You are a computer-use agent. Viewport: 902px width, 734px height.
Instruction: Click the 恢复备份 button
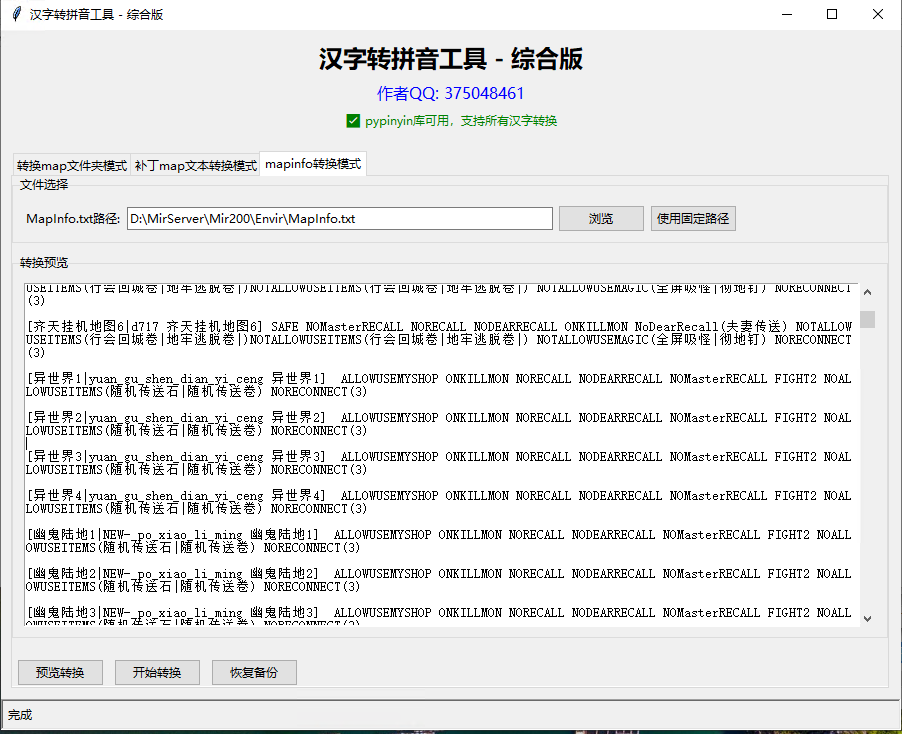[254, 672]
